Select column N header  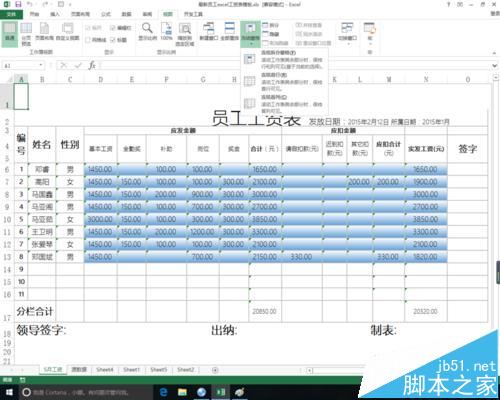click(426, 79)
